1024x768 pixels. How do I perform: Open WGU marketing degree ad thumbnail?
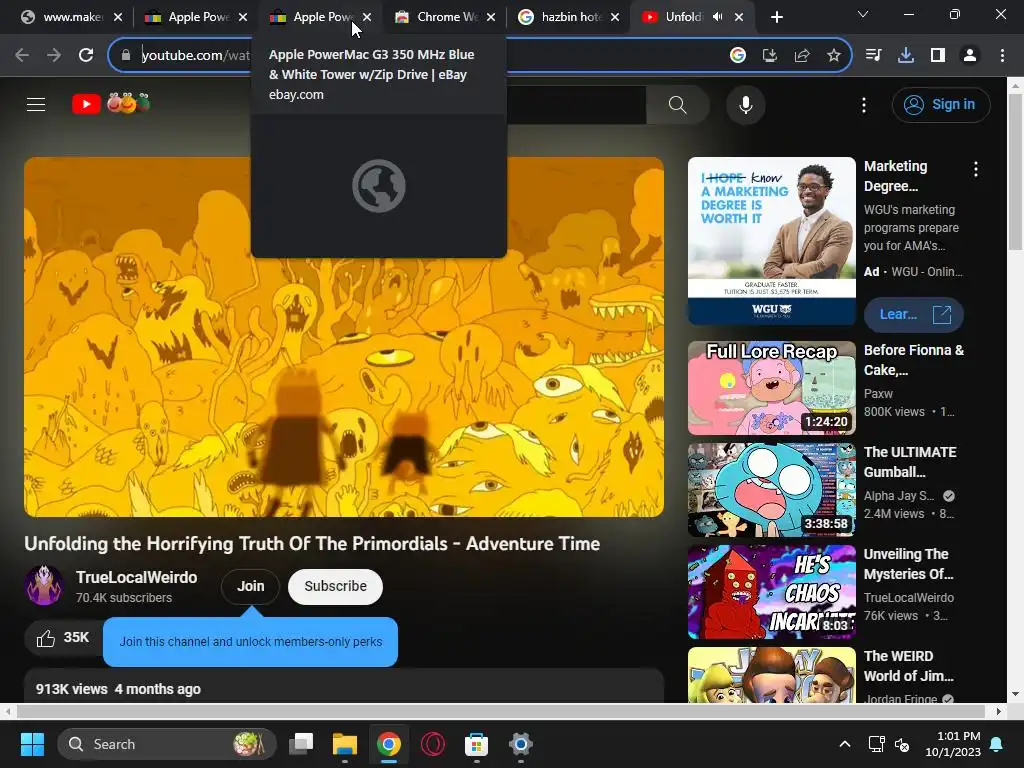(771, 241)
